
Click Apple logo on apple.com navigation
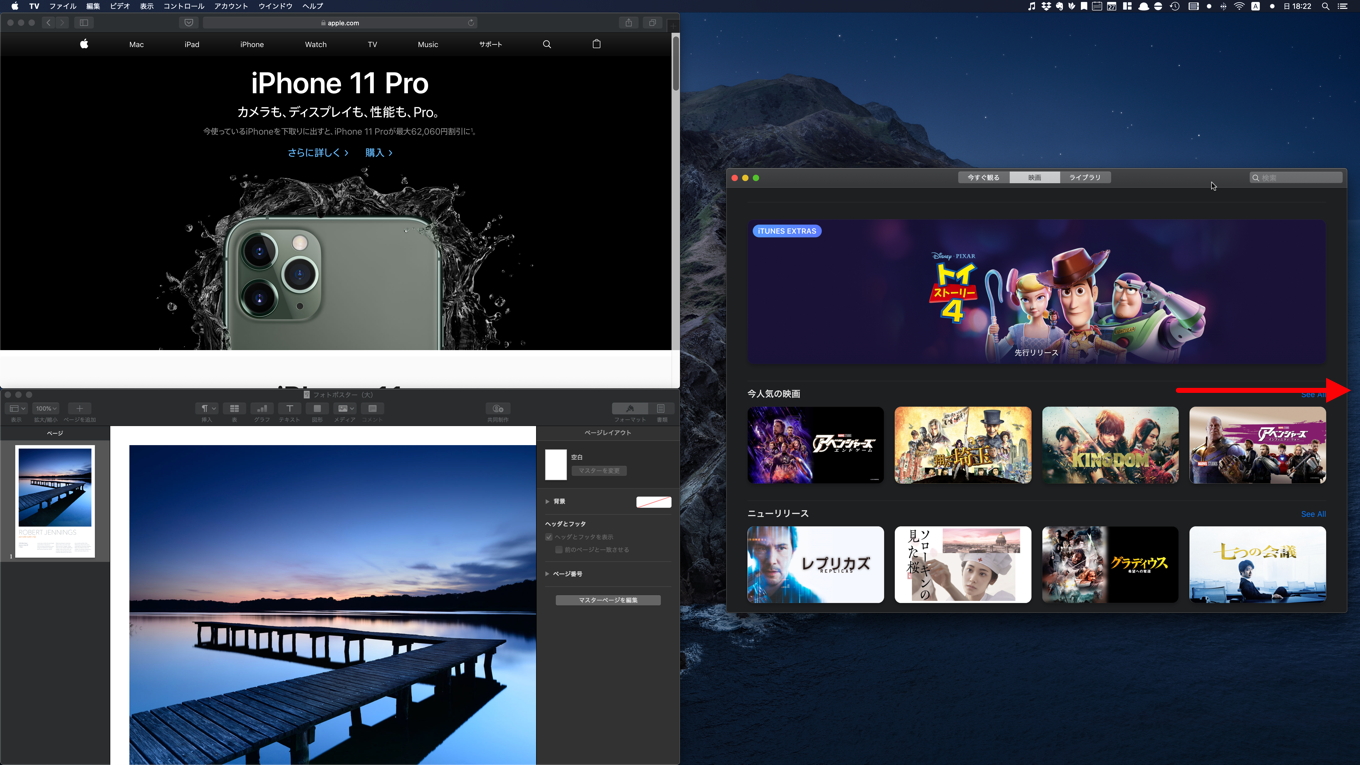84,44
